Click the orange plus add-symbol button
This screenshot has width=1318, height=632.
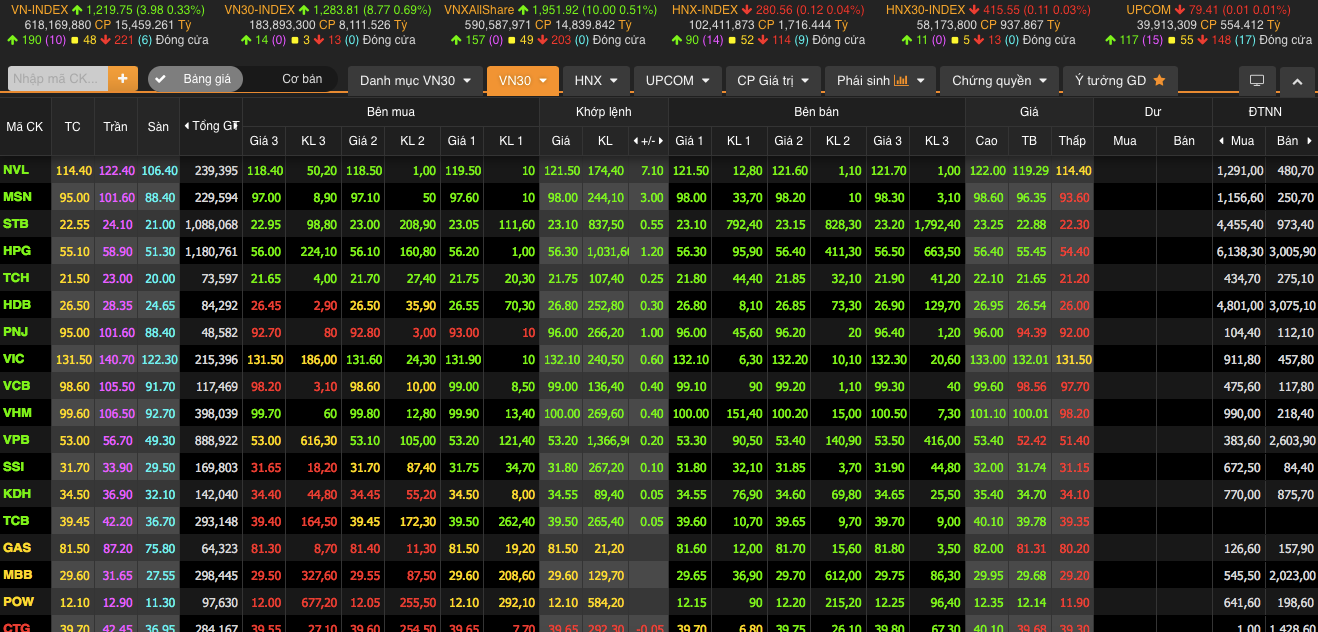point(122,79)
